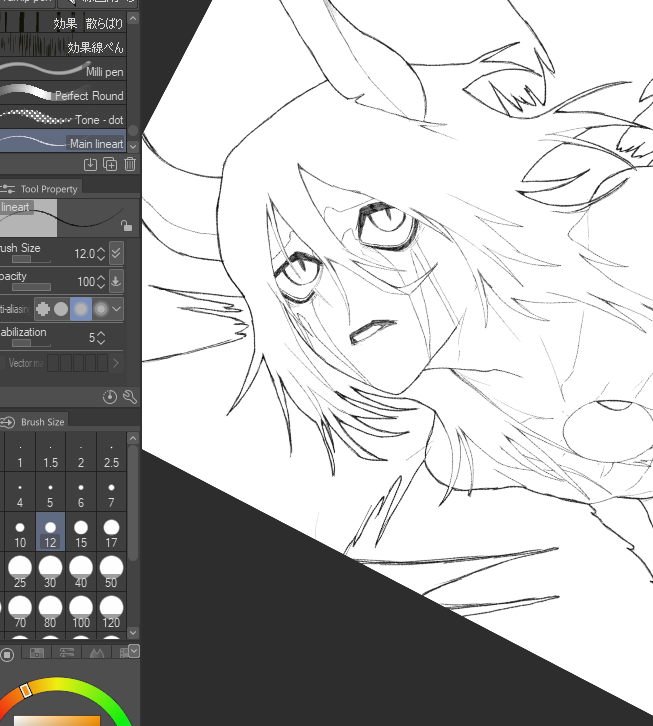Expand the anti-aliasing dropdown arrow
The width and height of the screenshot is (653, 726).
tap(117, 309)
